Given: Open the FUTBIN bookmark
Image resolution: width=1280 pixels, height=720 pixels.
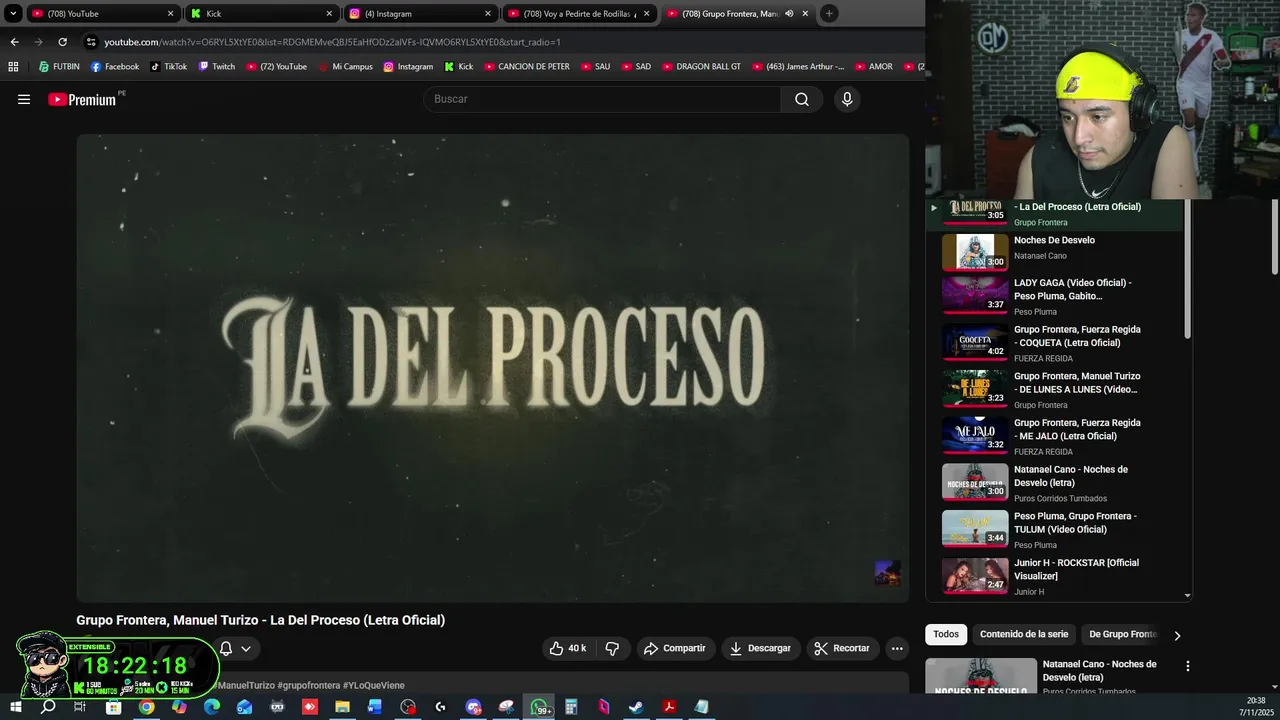Looking at the screenshot, I should 59,67.
